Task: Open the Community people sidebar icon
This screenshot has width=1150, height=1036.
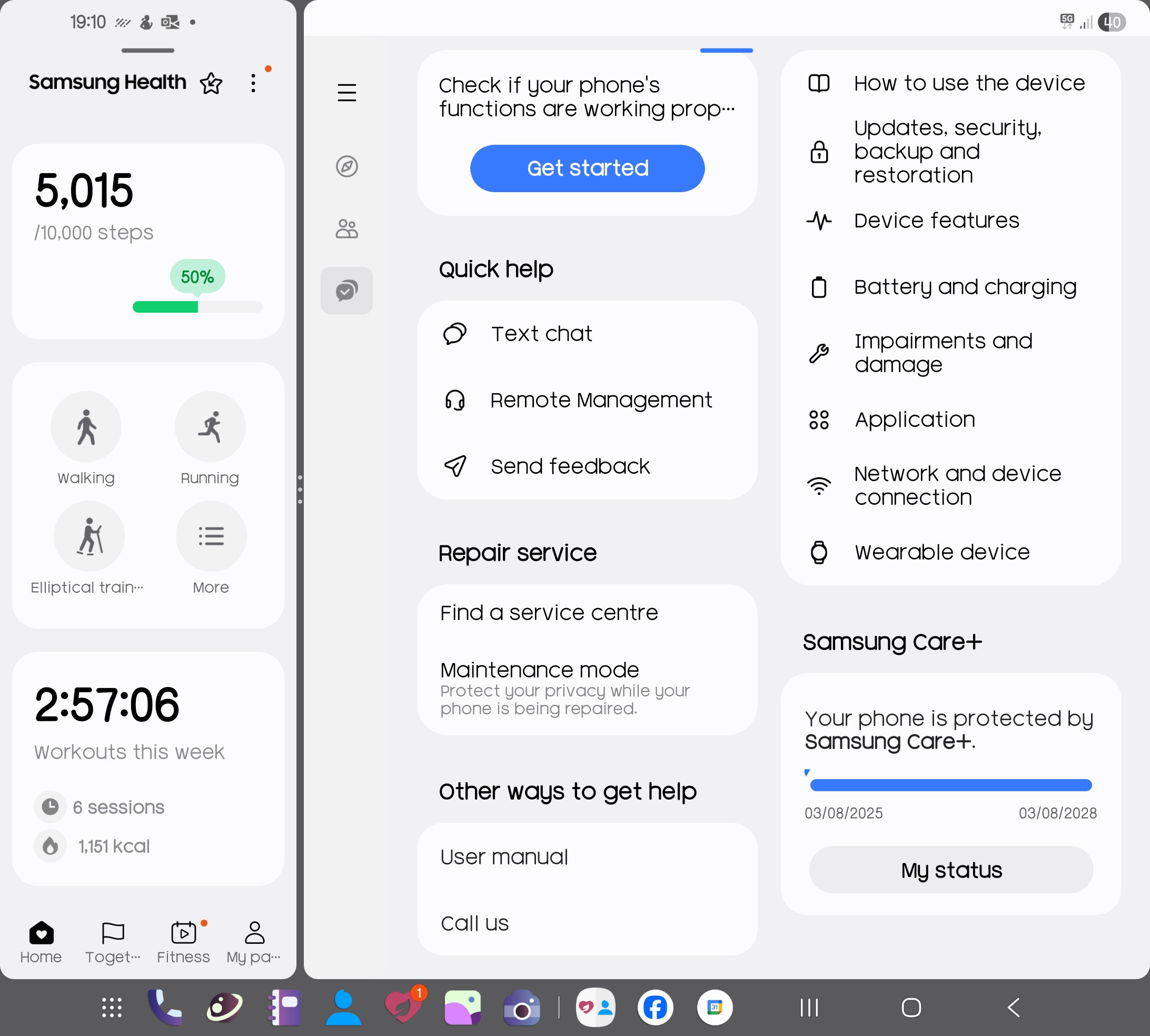Action: (346, 229)
